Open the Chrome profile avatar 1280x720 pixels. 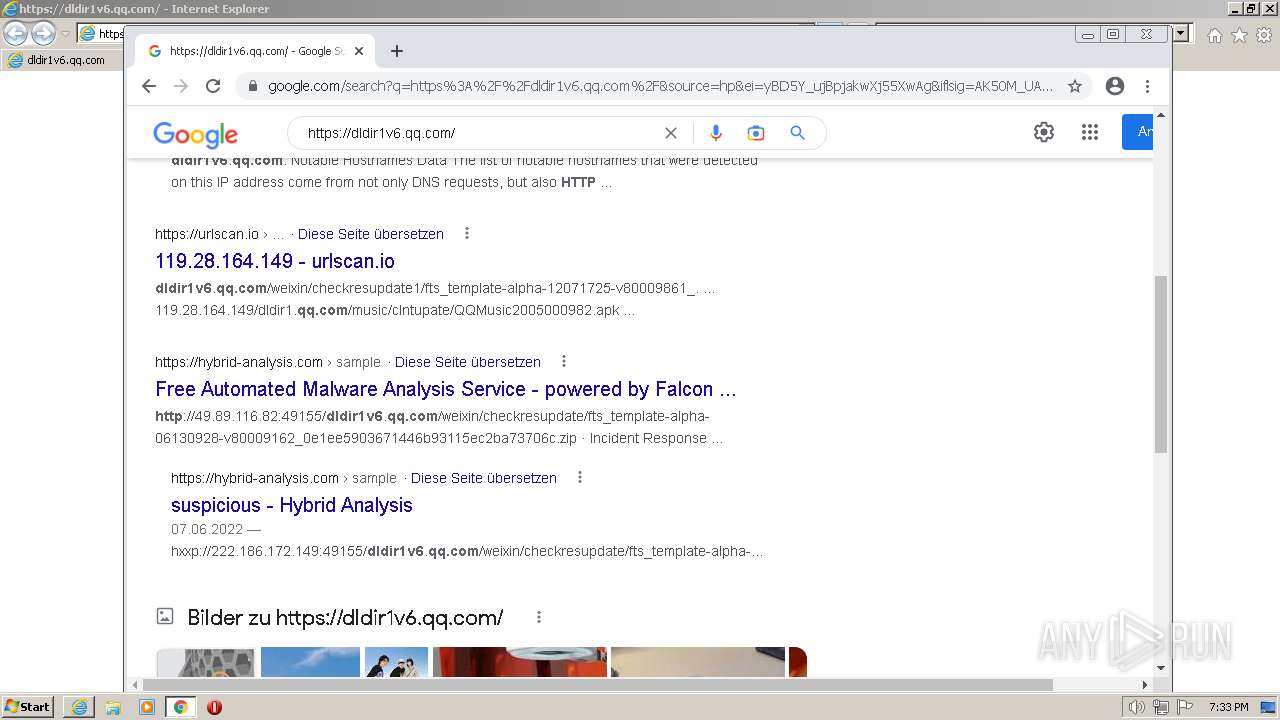point(1115,86)
